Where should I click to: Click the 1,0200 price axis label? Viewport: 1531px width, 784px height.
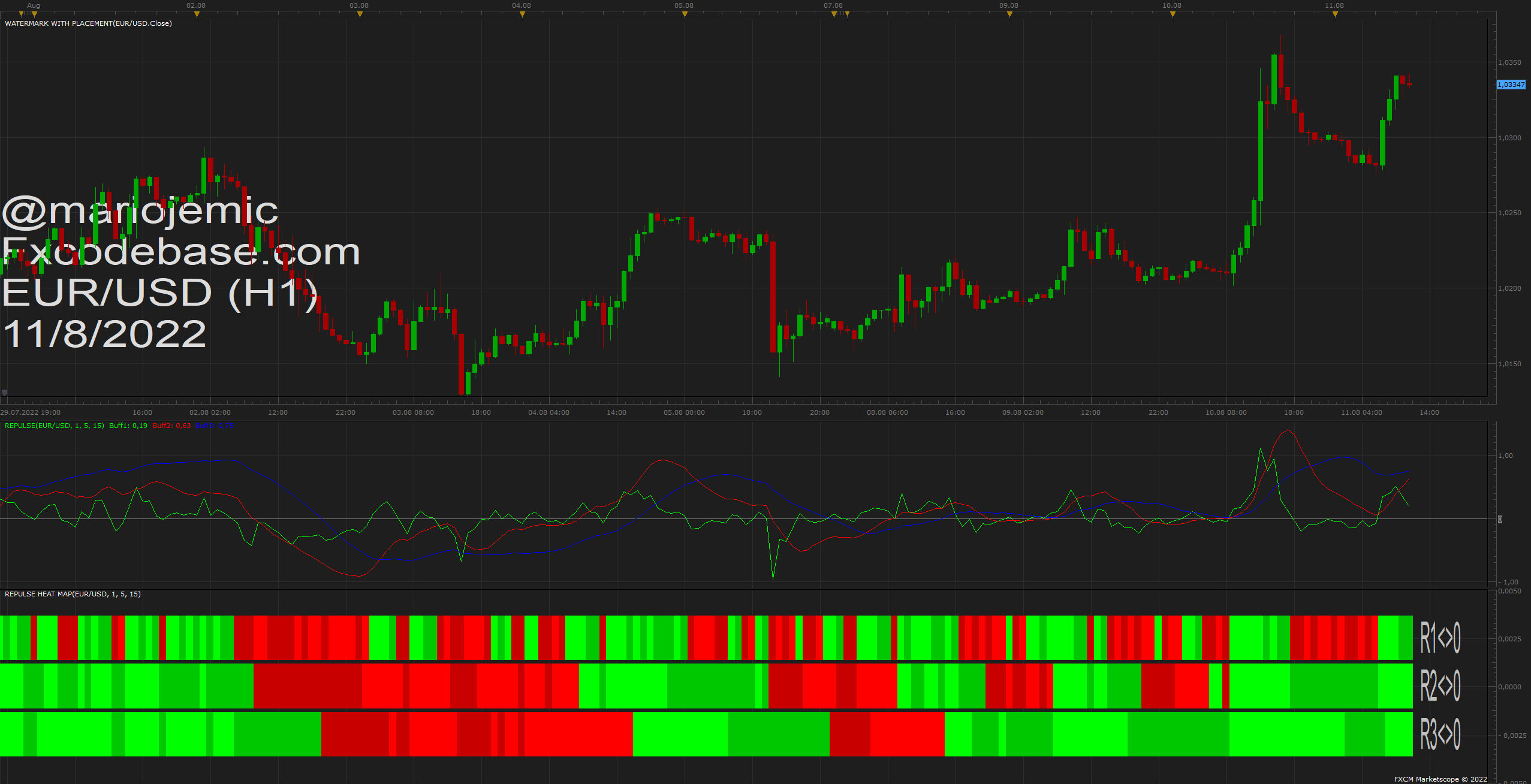tap(1509, 288)
